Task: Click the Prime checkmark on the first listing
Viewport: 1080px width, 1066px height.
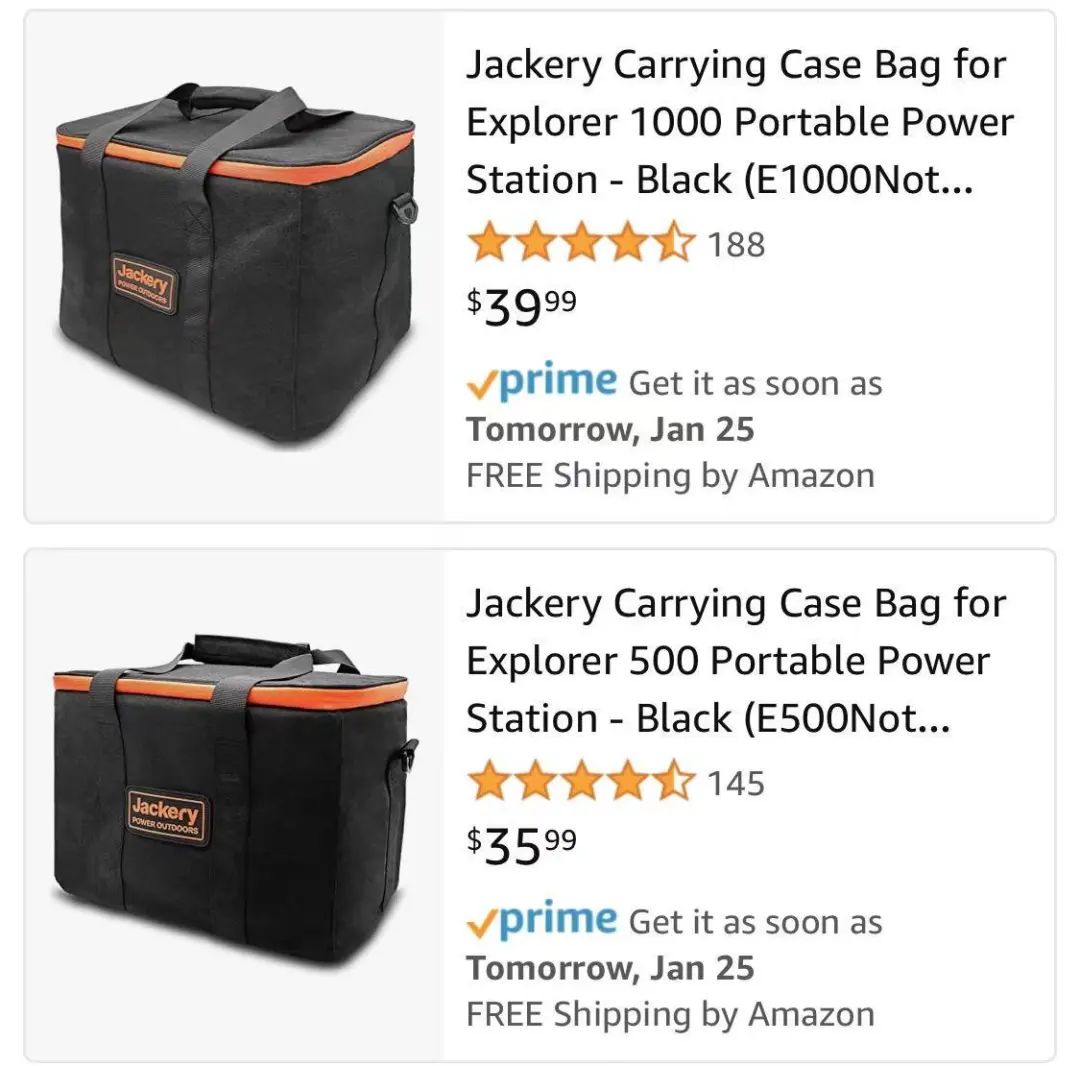Action: click(481, 385)
